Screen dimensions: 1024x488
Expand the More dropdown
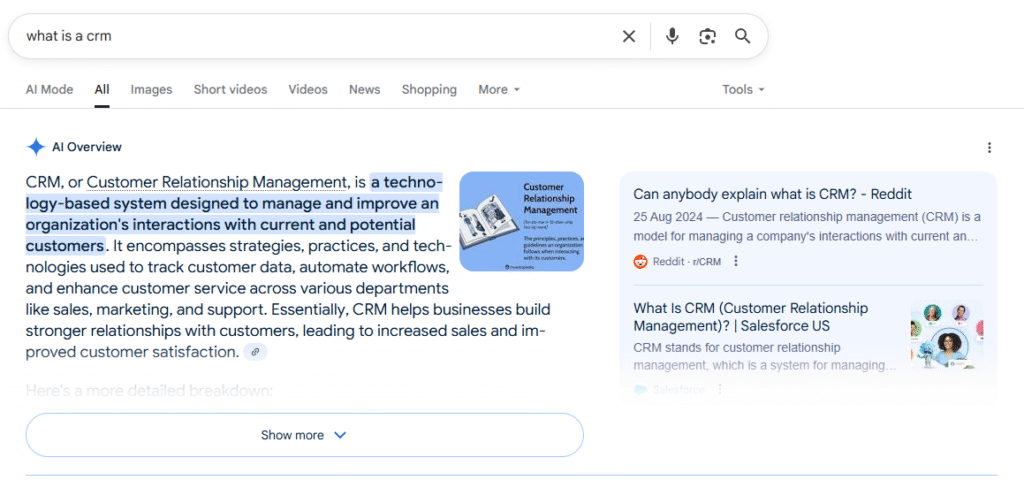(499, 89)
